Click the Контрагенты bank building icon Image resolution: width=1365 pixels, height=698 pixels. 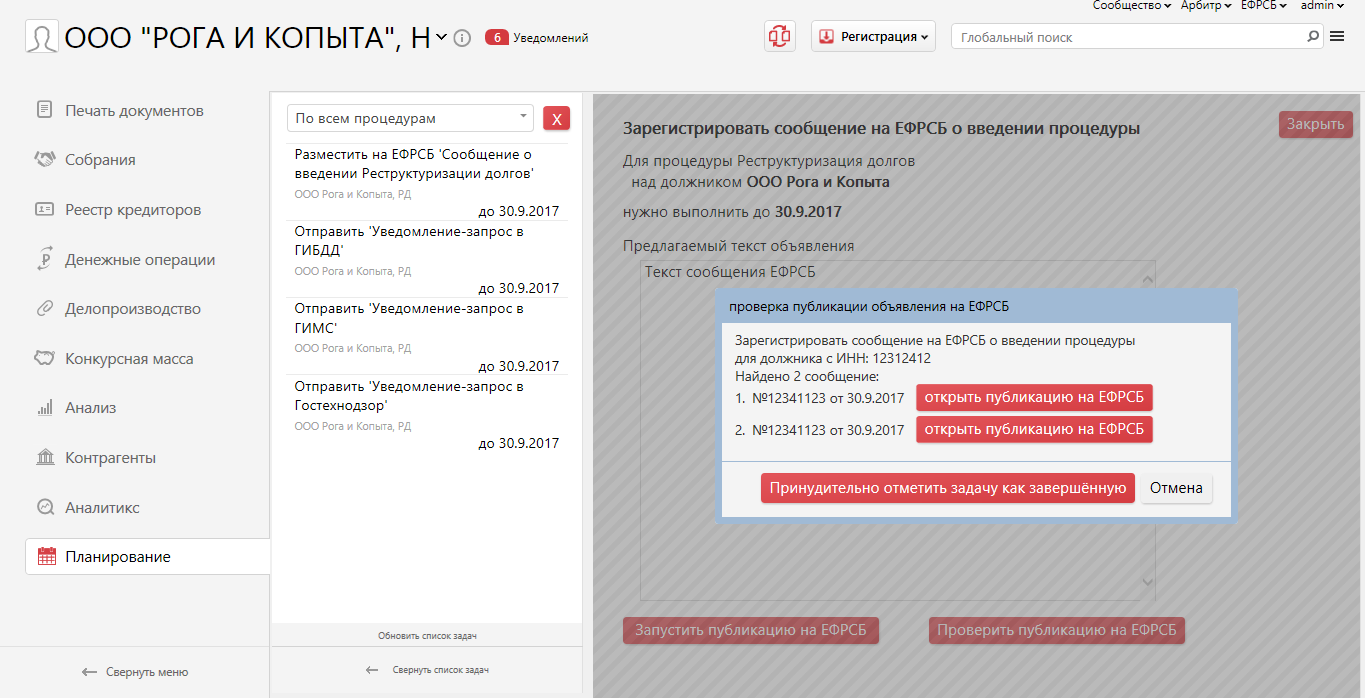pos(44,458)
